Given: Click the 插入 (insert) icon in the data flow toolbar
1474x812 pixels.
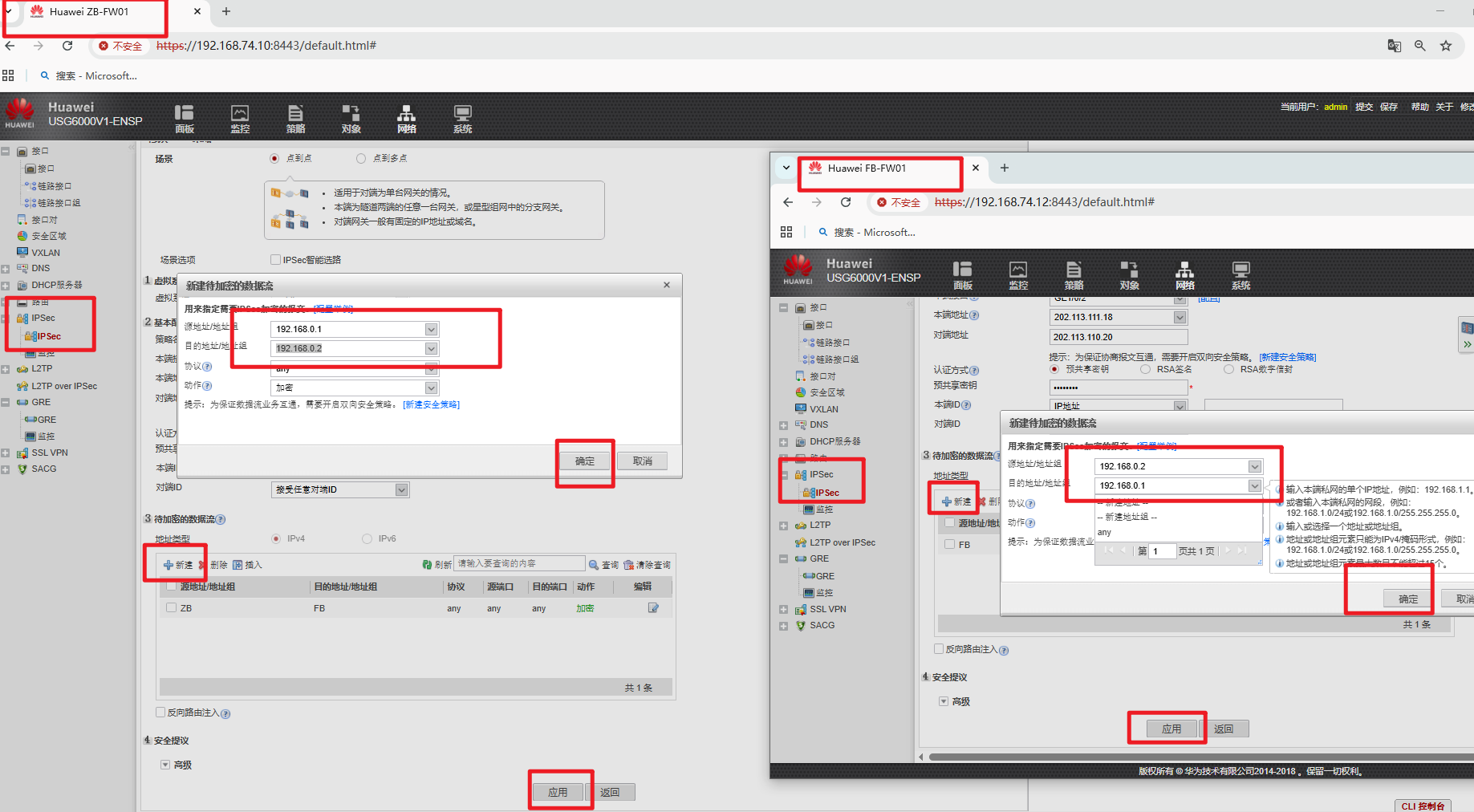Looking at the screenshot, I should (x=238, y=565).
